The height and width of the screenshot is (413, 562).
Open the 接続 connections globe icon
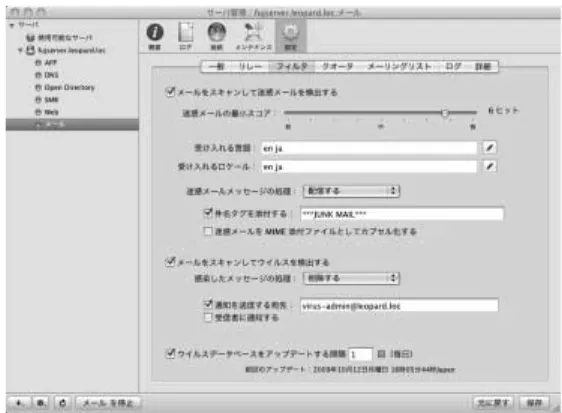[x=216, y=36]
